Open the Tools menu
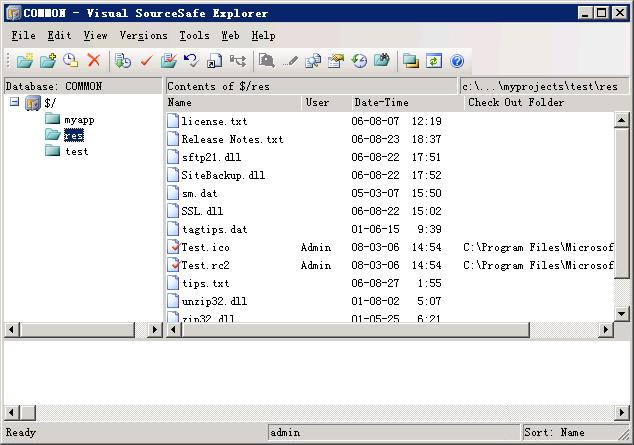 194,35
